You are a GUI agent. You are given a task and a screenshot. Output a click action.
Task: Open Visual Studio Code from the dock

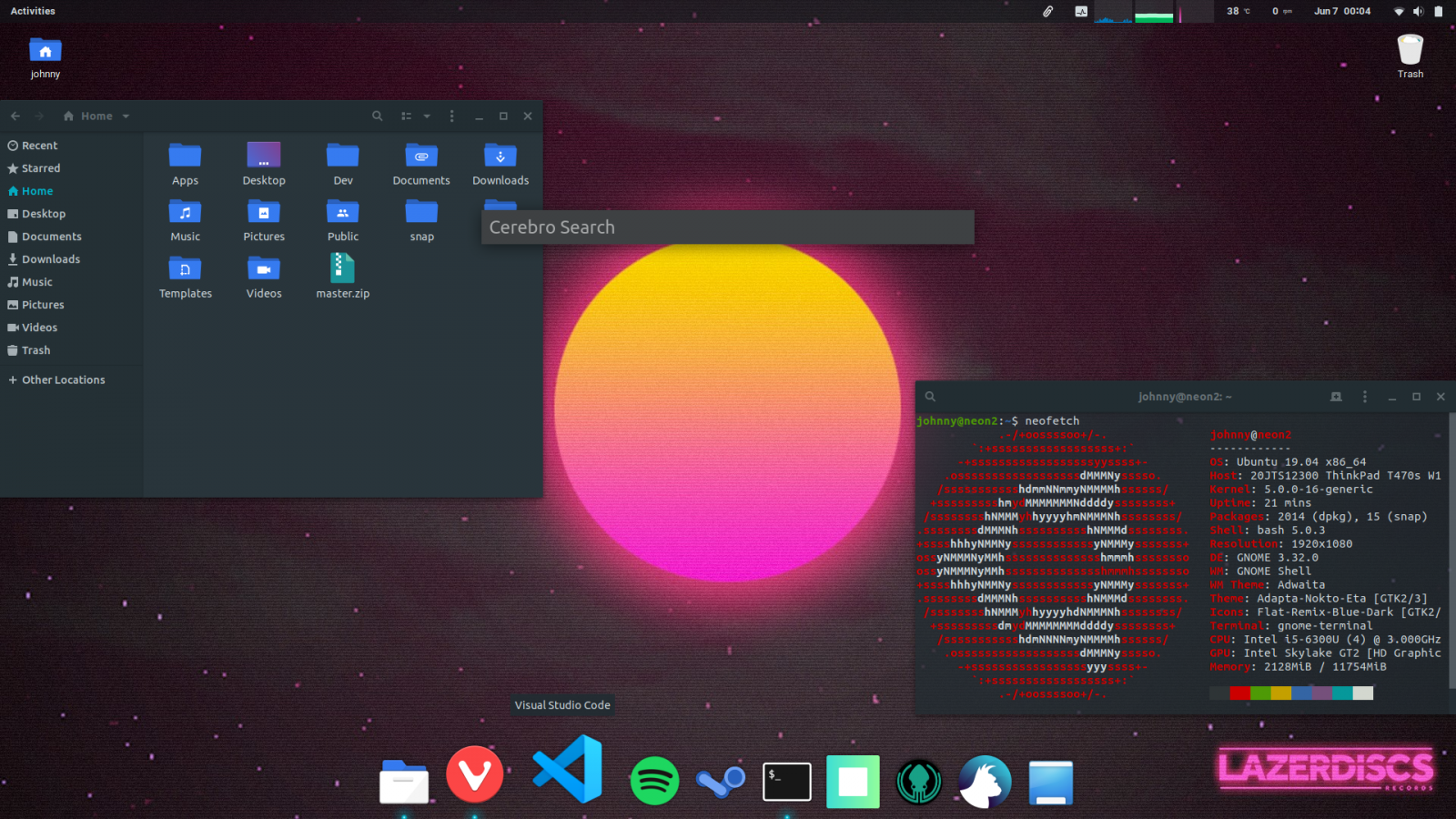pos(567,772)
